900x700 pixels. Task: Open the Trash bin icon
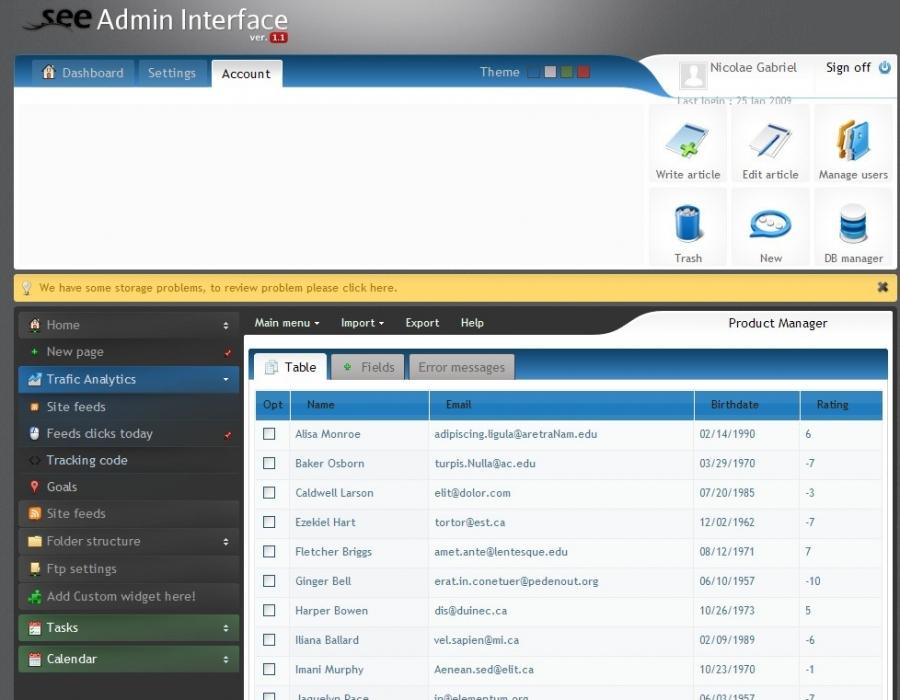[x=688, y=223]
